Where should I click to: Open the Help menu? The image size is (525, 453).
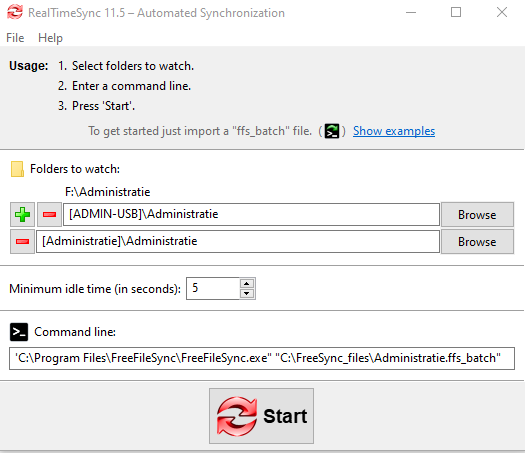(x=50, y=38)
